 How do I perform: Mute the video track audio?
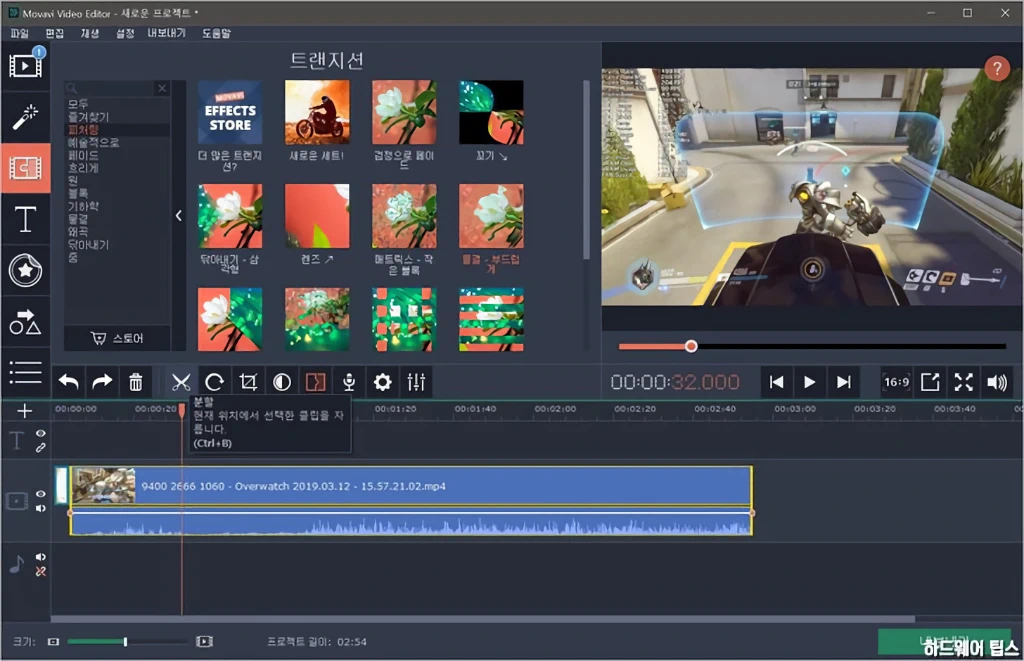(x=40, y=508)
